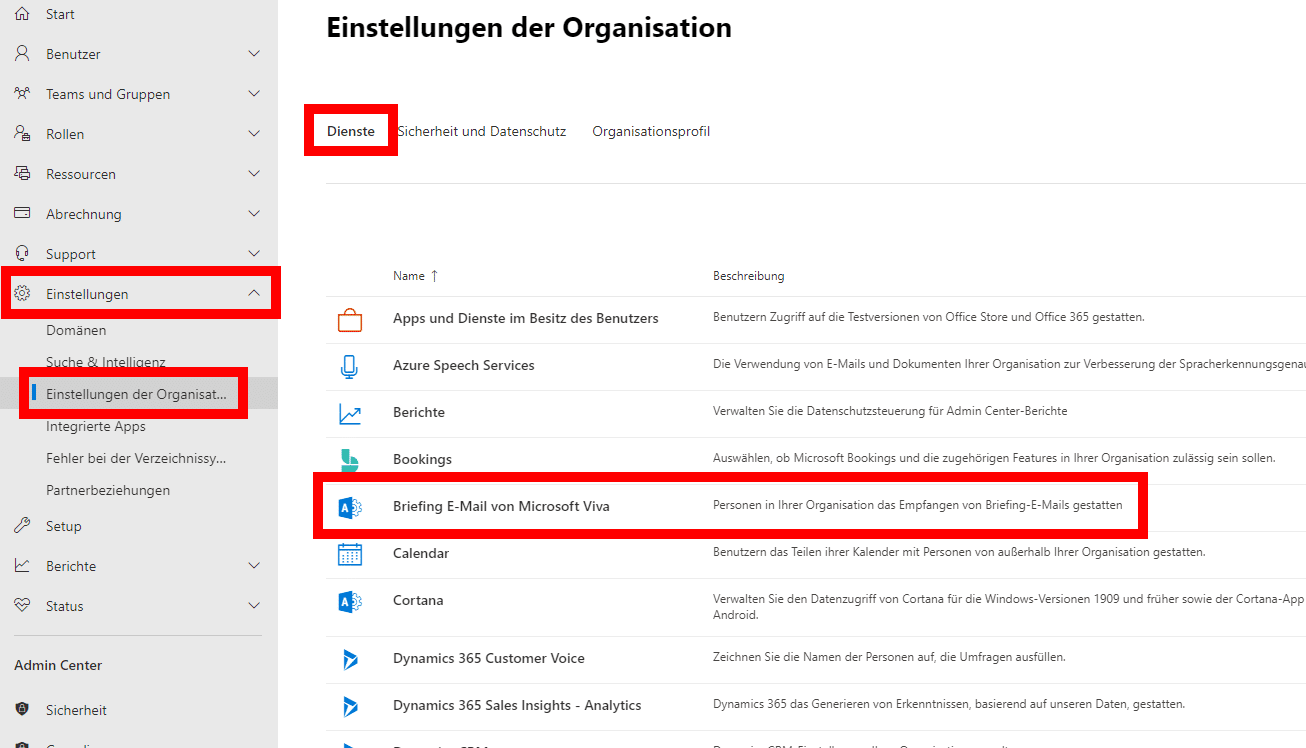Image resolution: width=1306 pixels, height=748 pixels.
Task: Open Dynamics 365 Sales Insights - Analytics
Action: 517,705
